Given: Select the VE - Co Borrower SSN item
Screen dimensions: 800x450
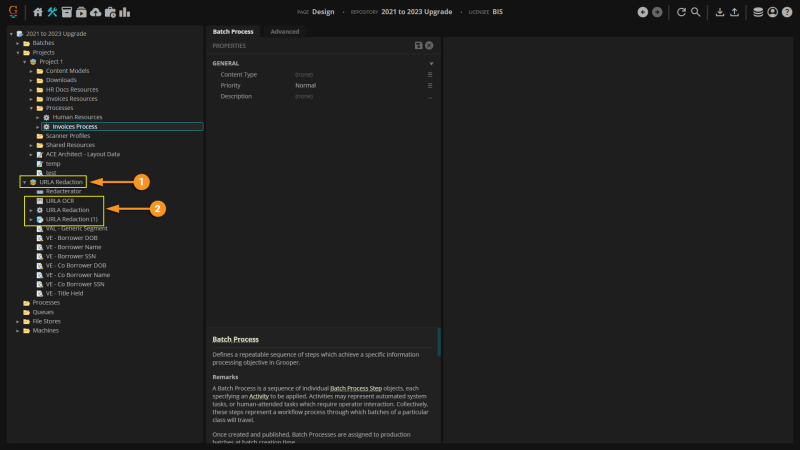Looking at the screenshot, I should tap(75, 284).
